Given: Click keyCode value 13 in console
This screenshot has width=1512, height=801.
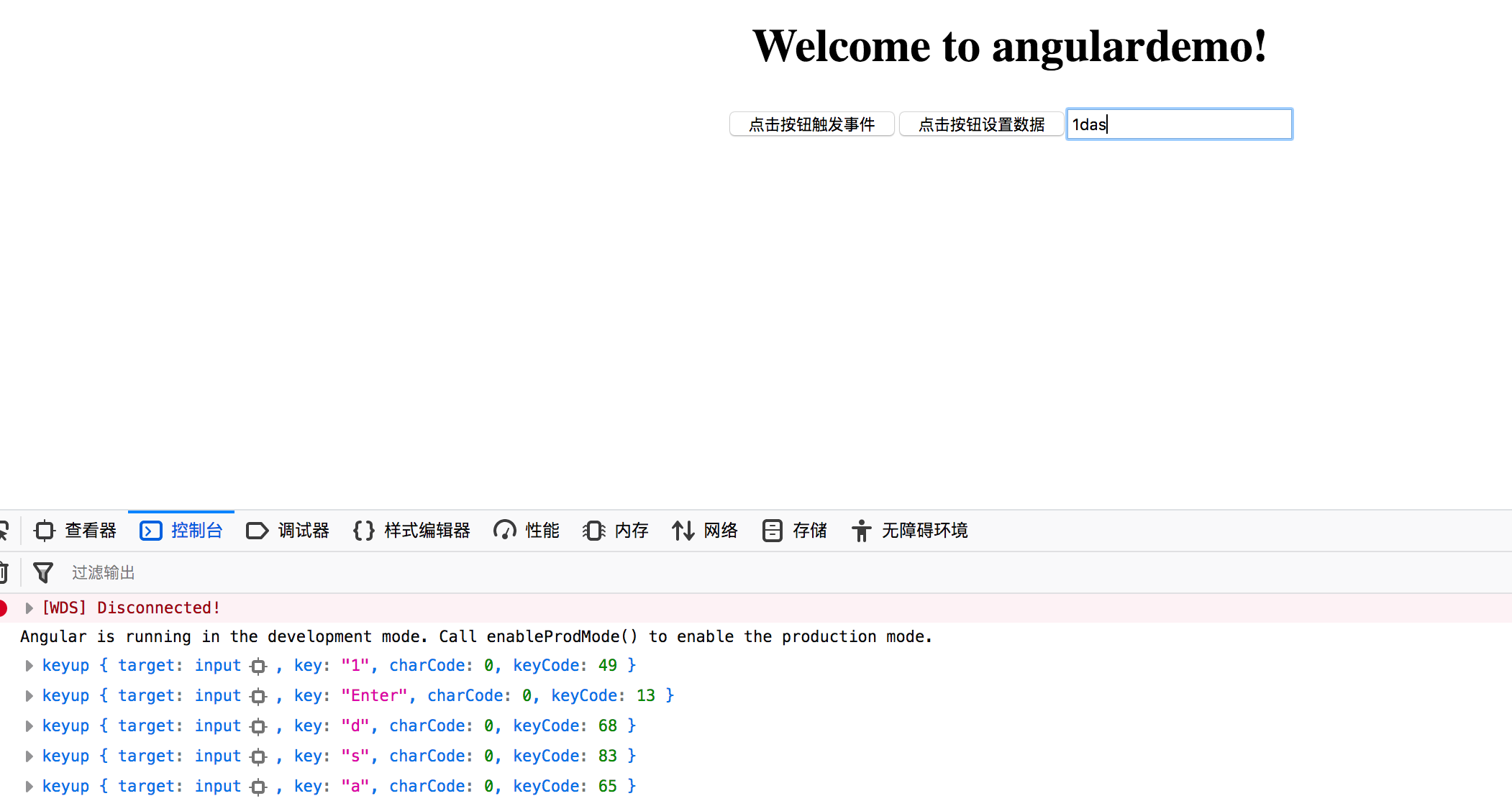Looking at the screenshot, I should [x=646, y=696].
